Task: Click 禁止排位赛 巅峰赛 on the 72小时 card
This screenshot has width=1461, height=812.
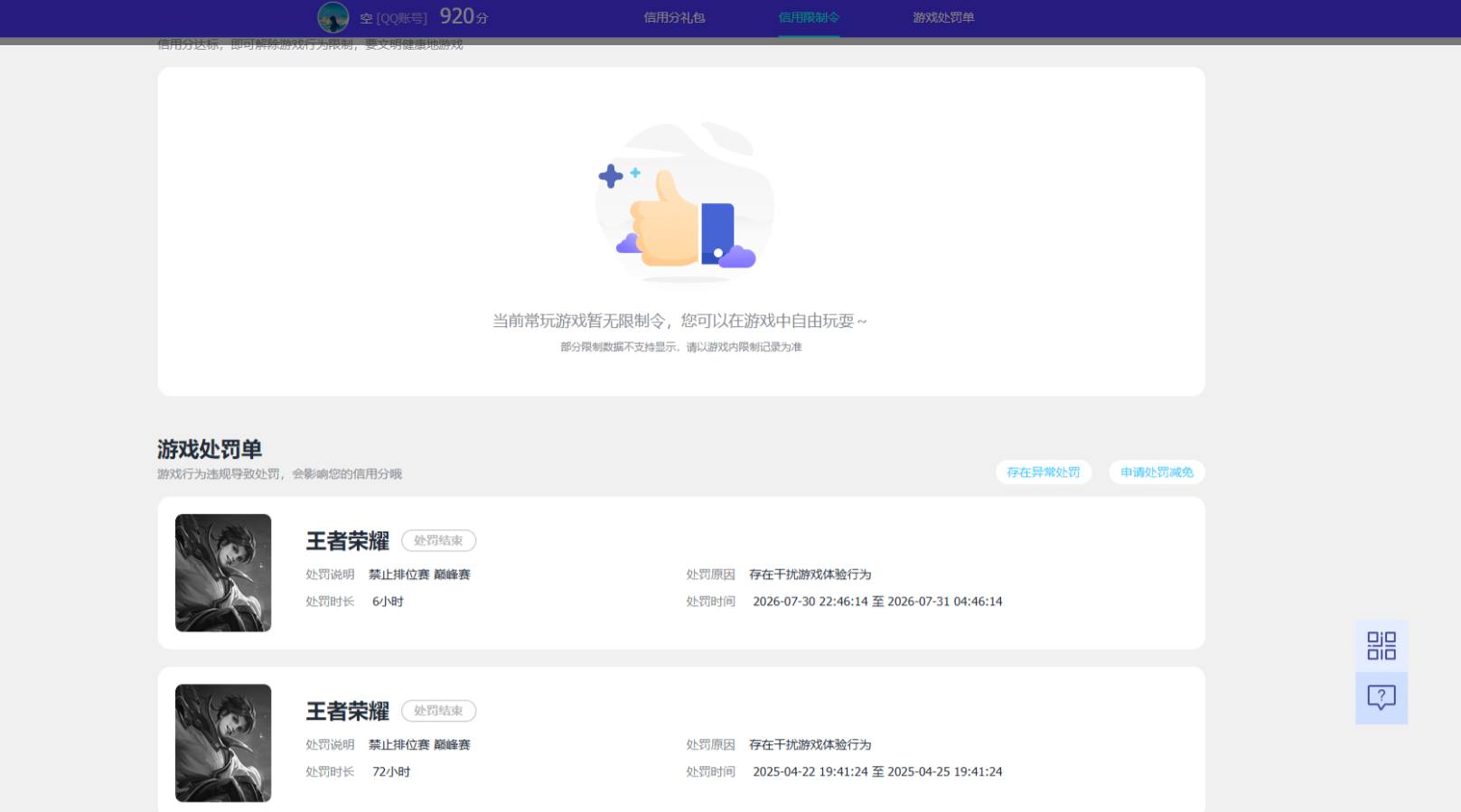Action: (419, 745)
